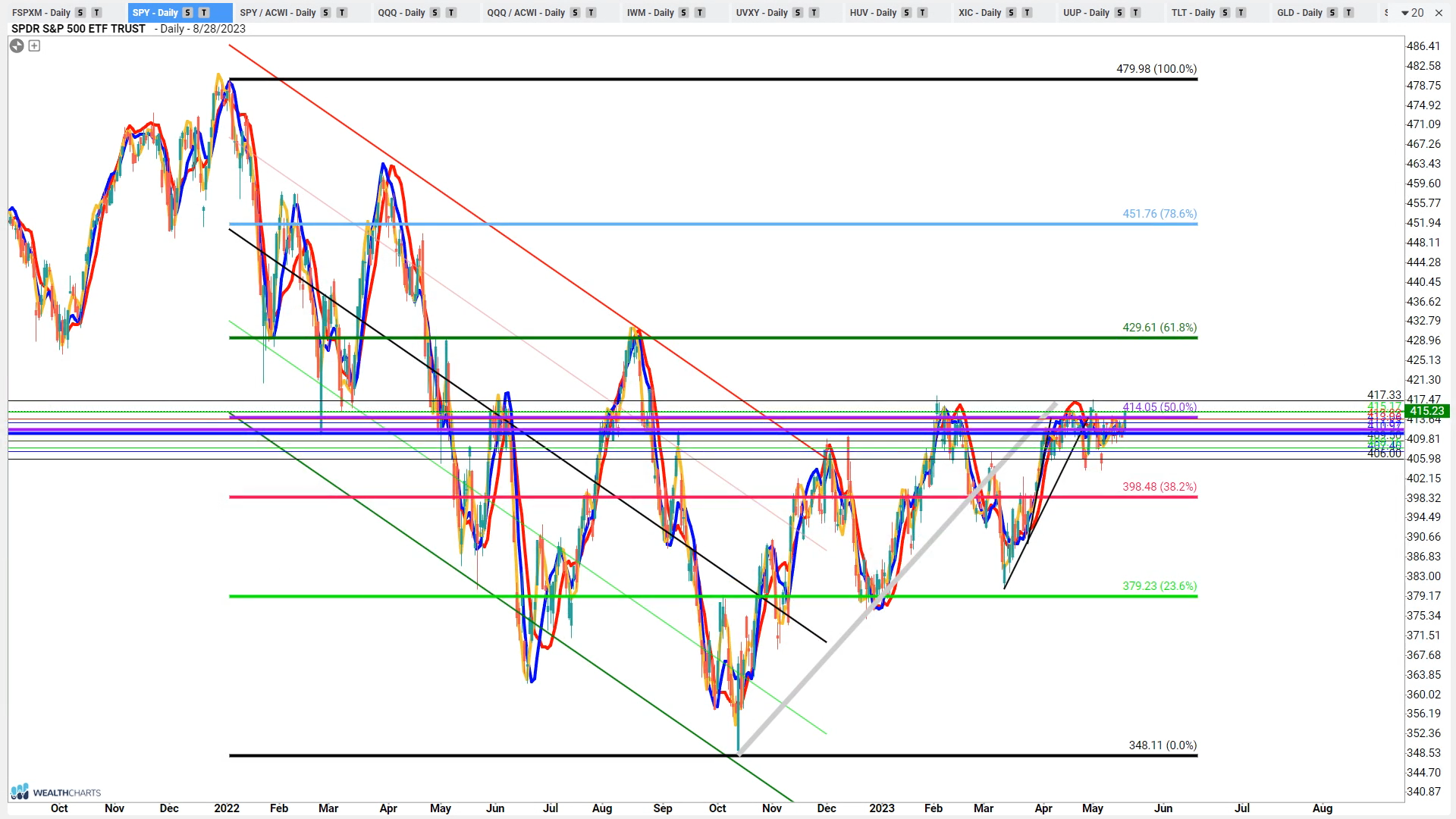Click the 414.05 (50.0%) Fibonacci label
This screenshot has height=819, width=1456.
(1159, 407)
